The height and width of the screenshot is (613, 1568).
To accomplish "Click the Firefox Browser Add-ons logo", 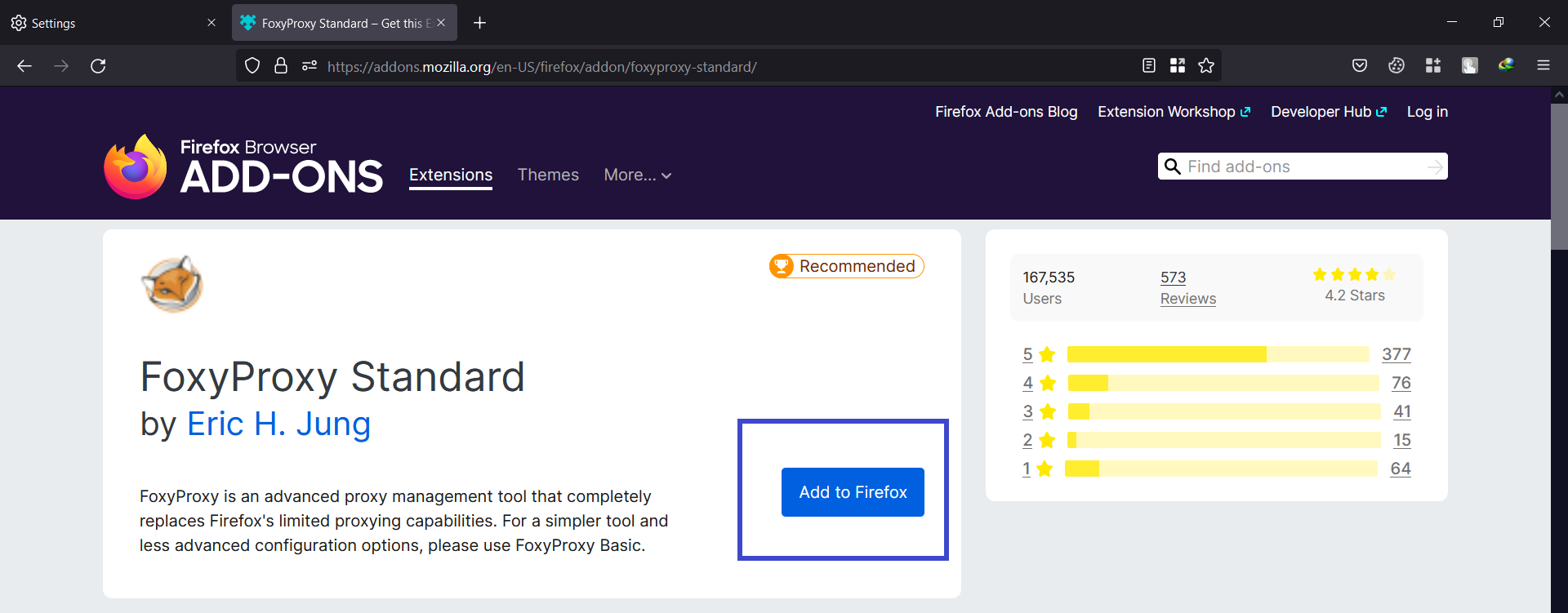I will pyautogui.click(x=243, y=167).
